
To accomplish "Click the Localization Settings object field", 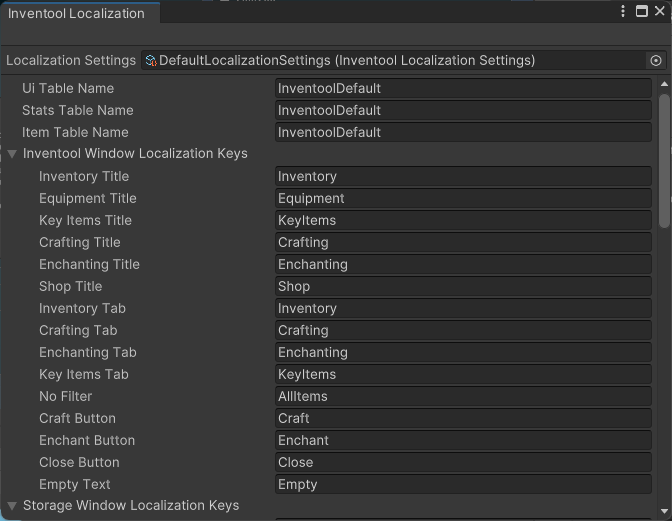I will (x=395, y=61).
